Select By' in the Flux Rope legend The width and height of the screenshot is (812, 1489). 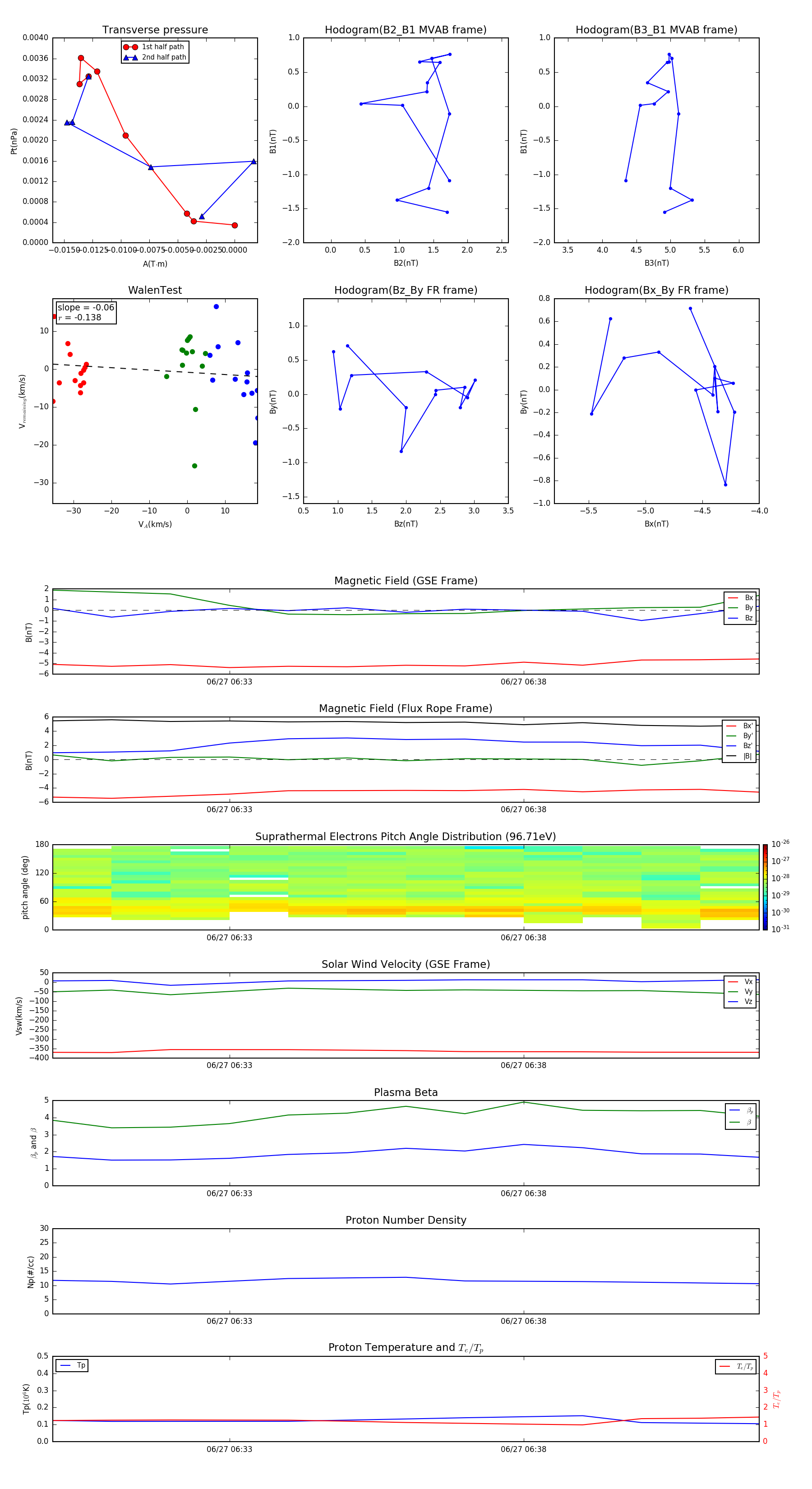click(740, 736)
